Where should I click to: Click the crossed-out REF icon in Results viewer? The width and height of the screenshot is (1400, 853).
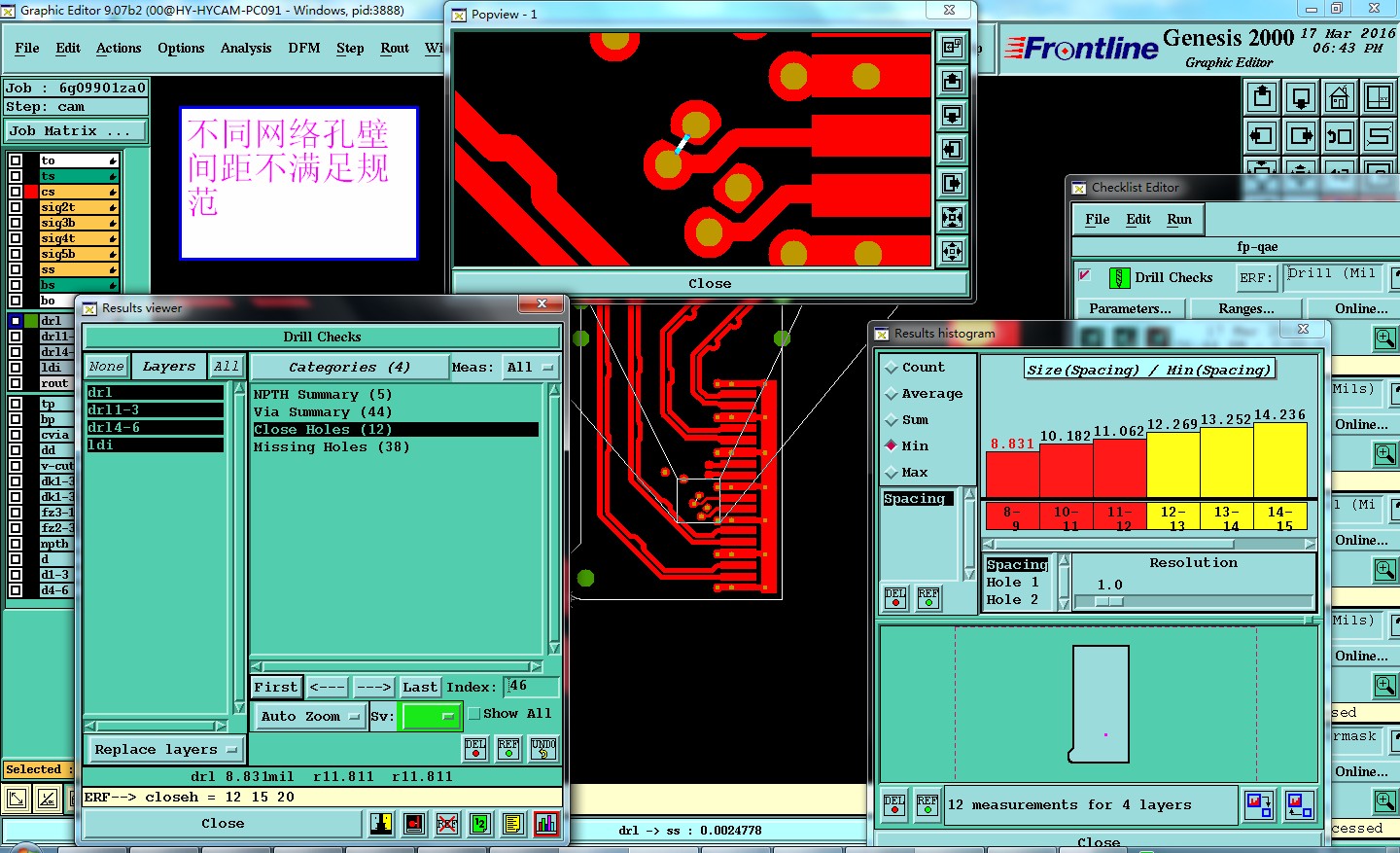[447, 824]
